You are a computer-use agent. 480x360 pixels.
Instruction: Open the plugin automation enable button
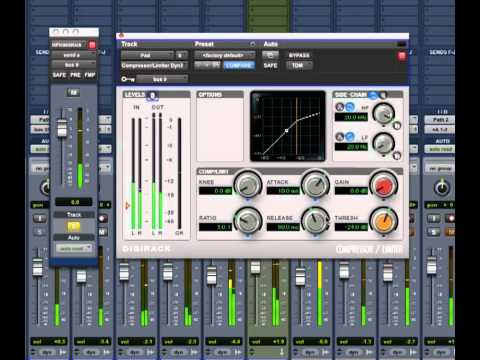coord(270,55)
